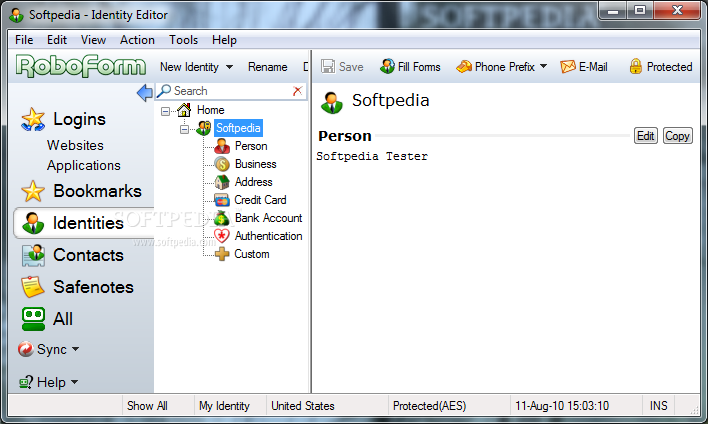Open the Phone Prefix dropdown arrow
Viewport: 708px width, 424px height.
click(x=543, y=66)
